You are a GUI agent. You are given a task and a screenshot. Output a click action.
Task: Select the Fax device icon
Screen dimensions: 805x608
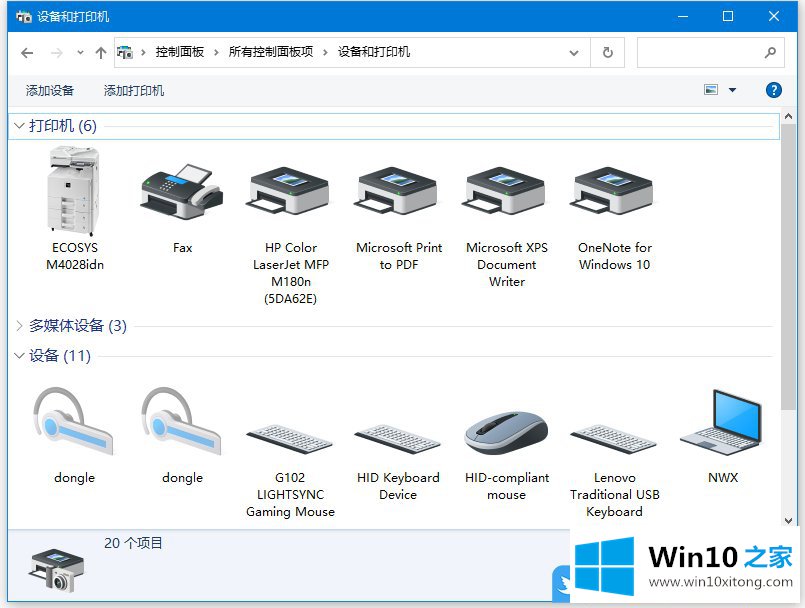tap(182, 192)
